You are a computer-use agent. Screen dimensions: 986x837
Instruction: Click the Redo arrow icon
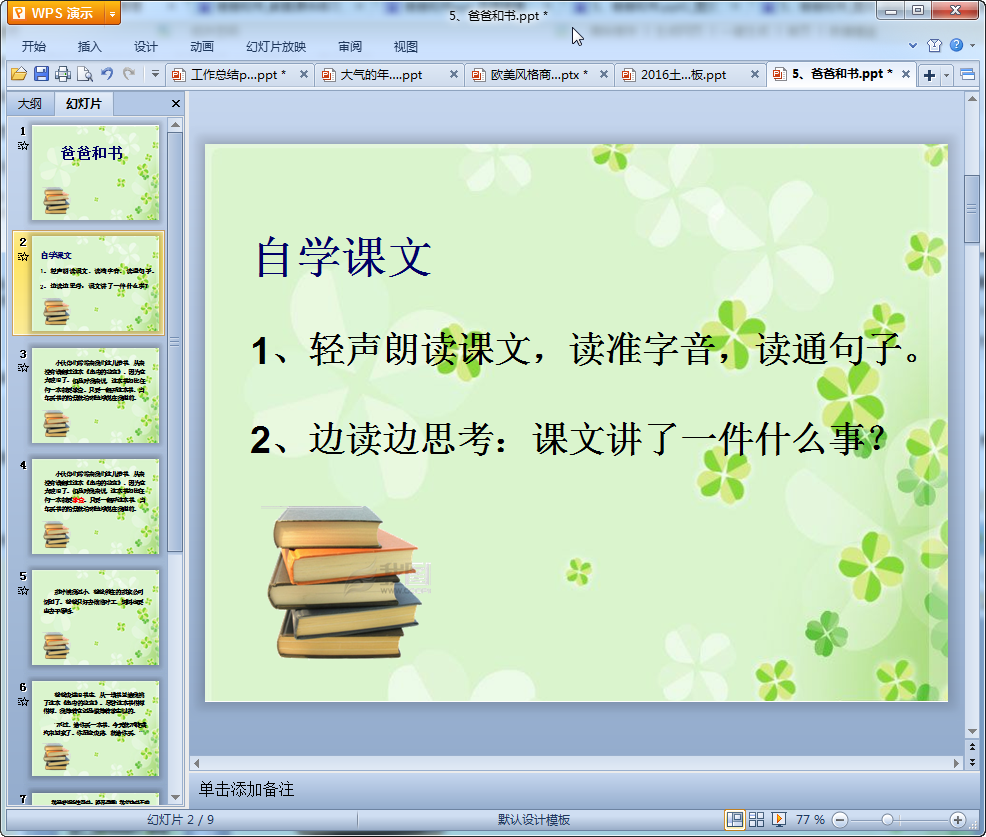click(x=129, y=74)
